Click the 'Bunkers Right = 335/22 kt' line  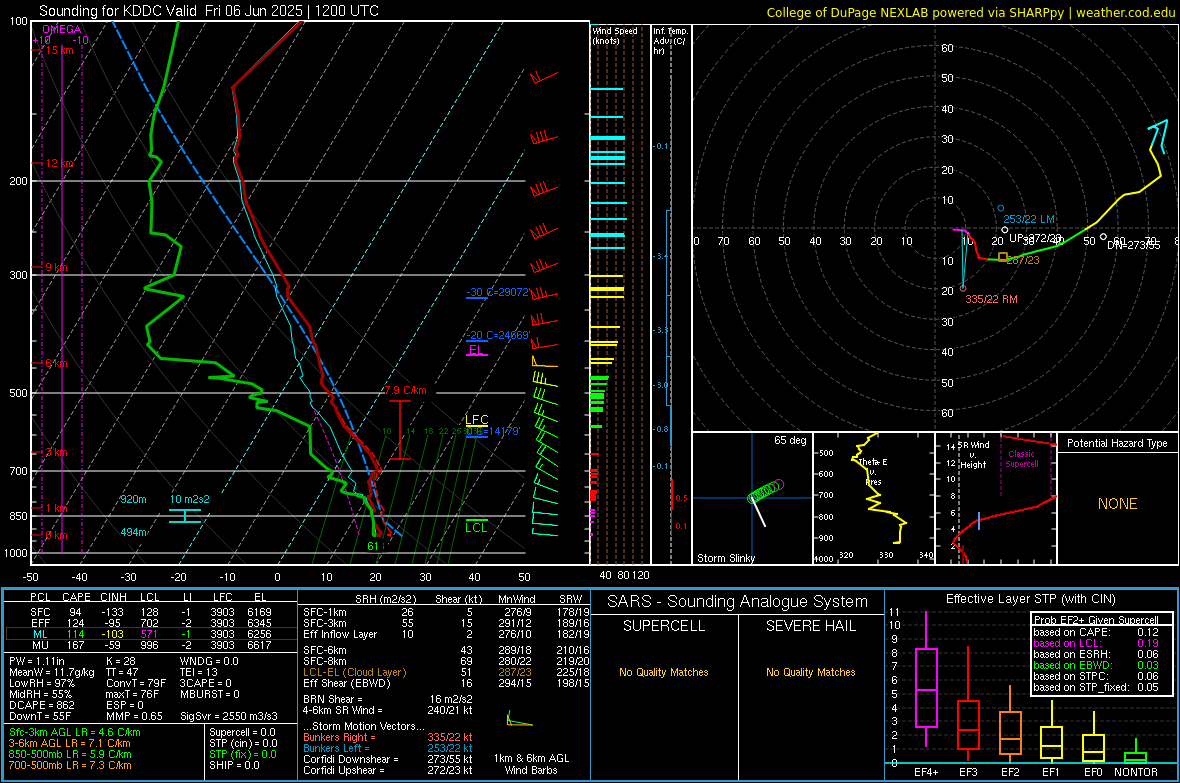[388, 737]
